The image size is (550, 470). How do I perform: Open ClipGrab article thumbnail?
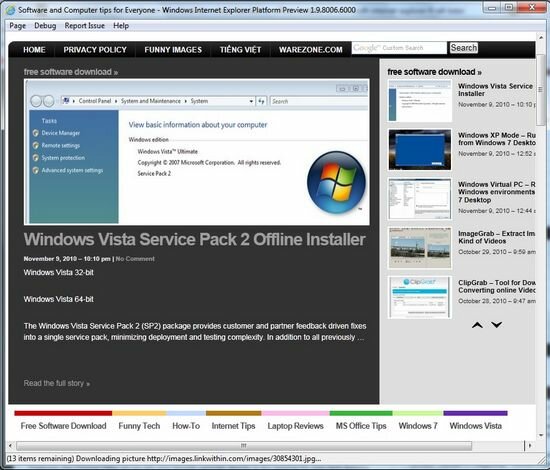pyautogui.click(x=420, y=297)
